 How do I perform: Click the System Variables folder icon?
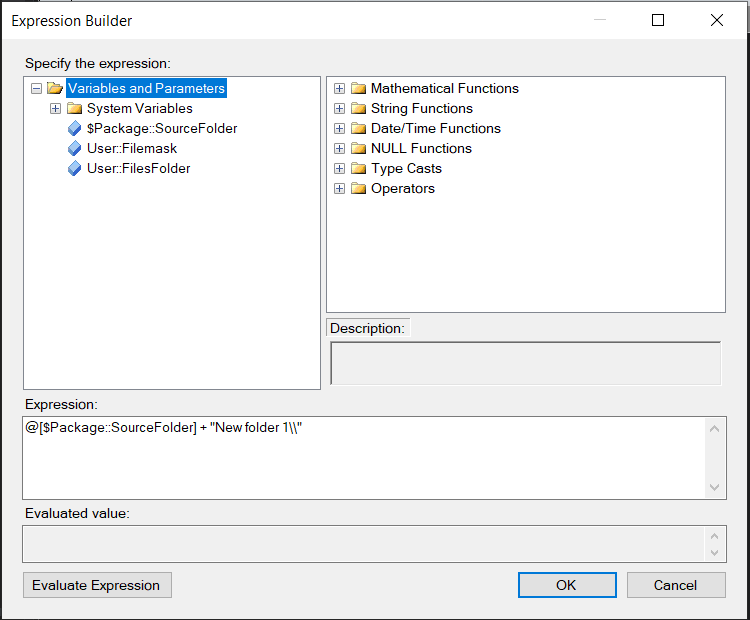tap(74, 109)
